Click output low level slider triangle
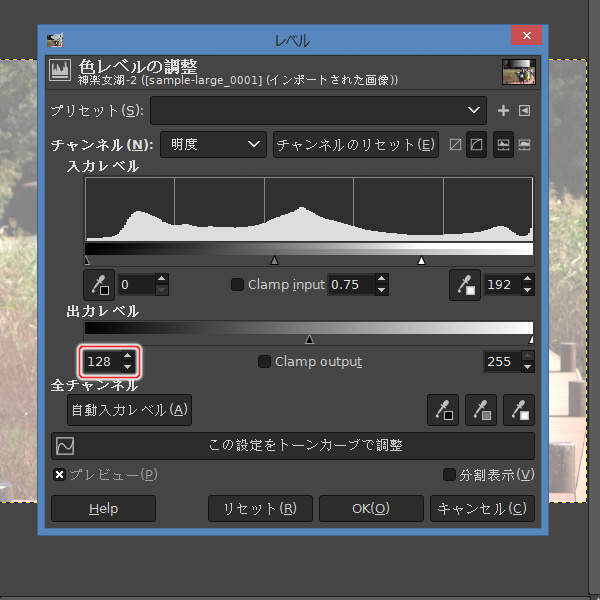 tap(310, 339)
